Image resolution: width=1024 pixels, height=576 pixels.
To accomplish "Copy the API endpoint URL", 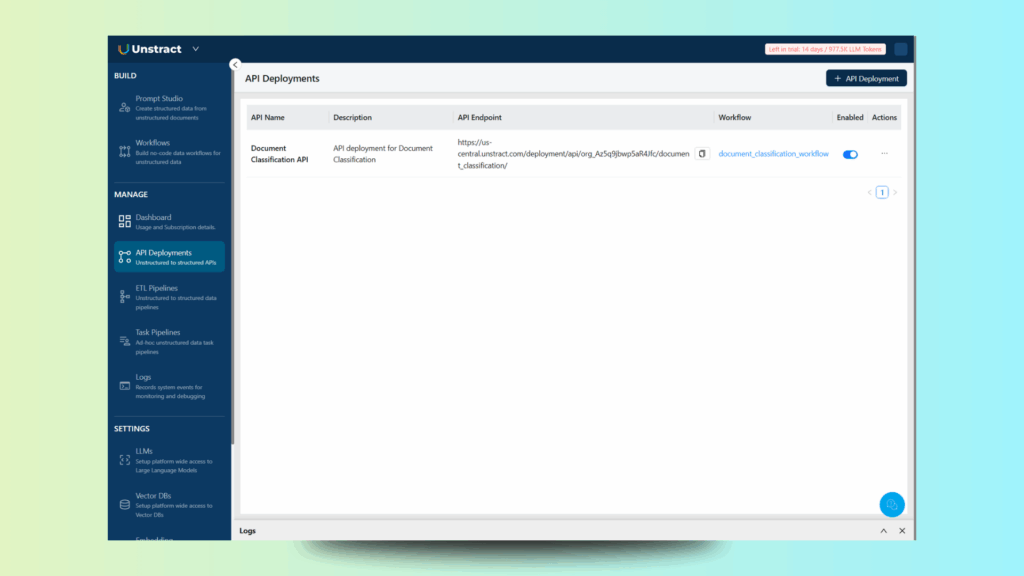I will pos(702,154).
